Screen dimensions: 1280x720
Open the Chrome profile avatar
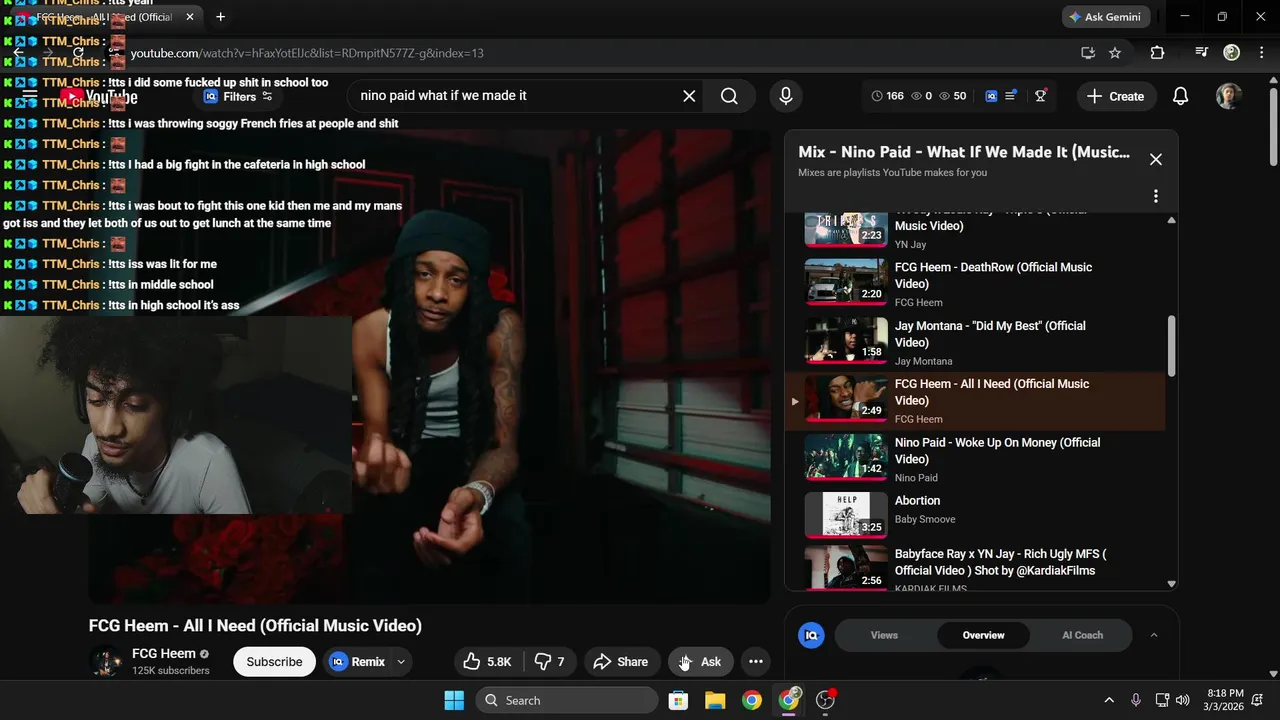click(1232, 53)
